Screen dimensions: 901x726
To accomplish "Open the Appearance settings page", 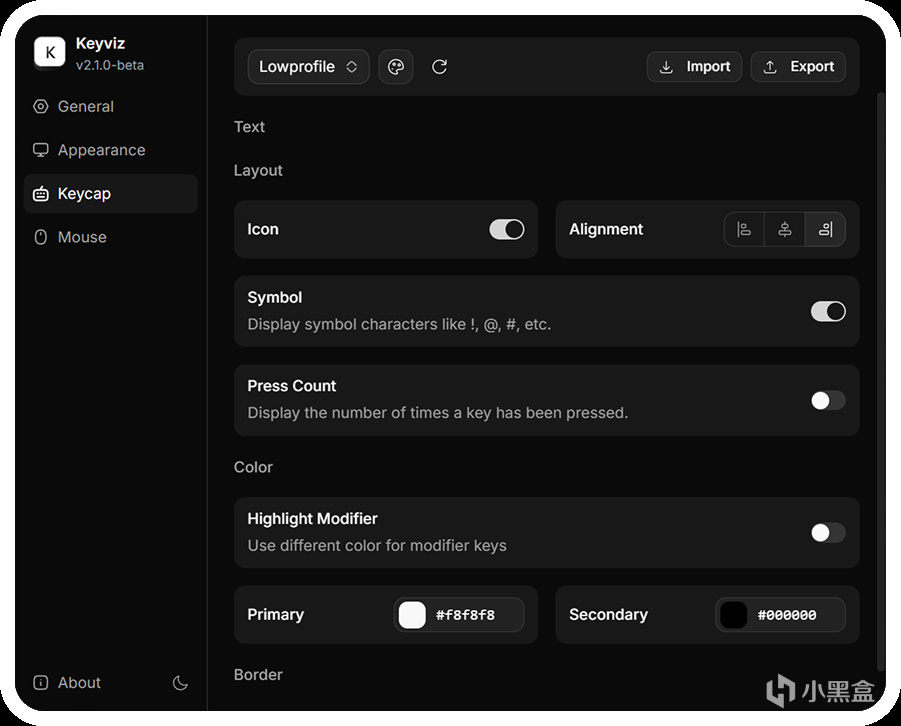I will point(110,150).
